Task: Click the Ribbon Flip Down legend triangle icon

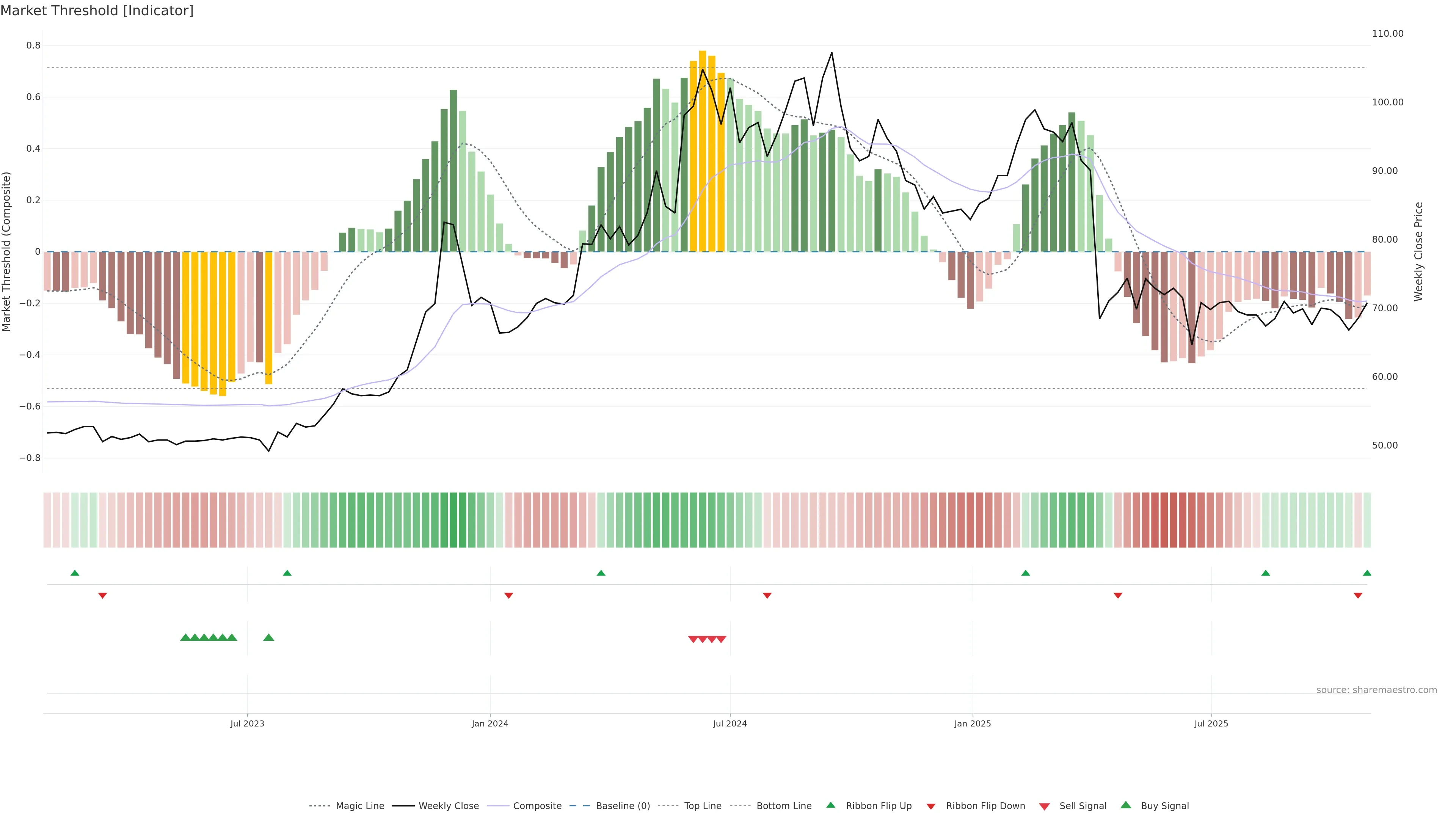Action: [x=931, y=806]
